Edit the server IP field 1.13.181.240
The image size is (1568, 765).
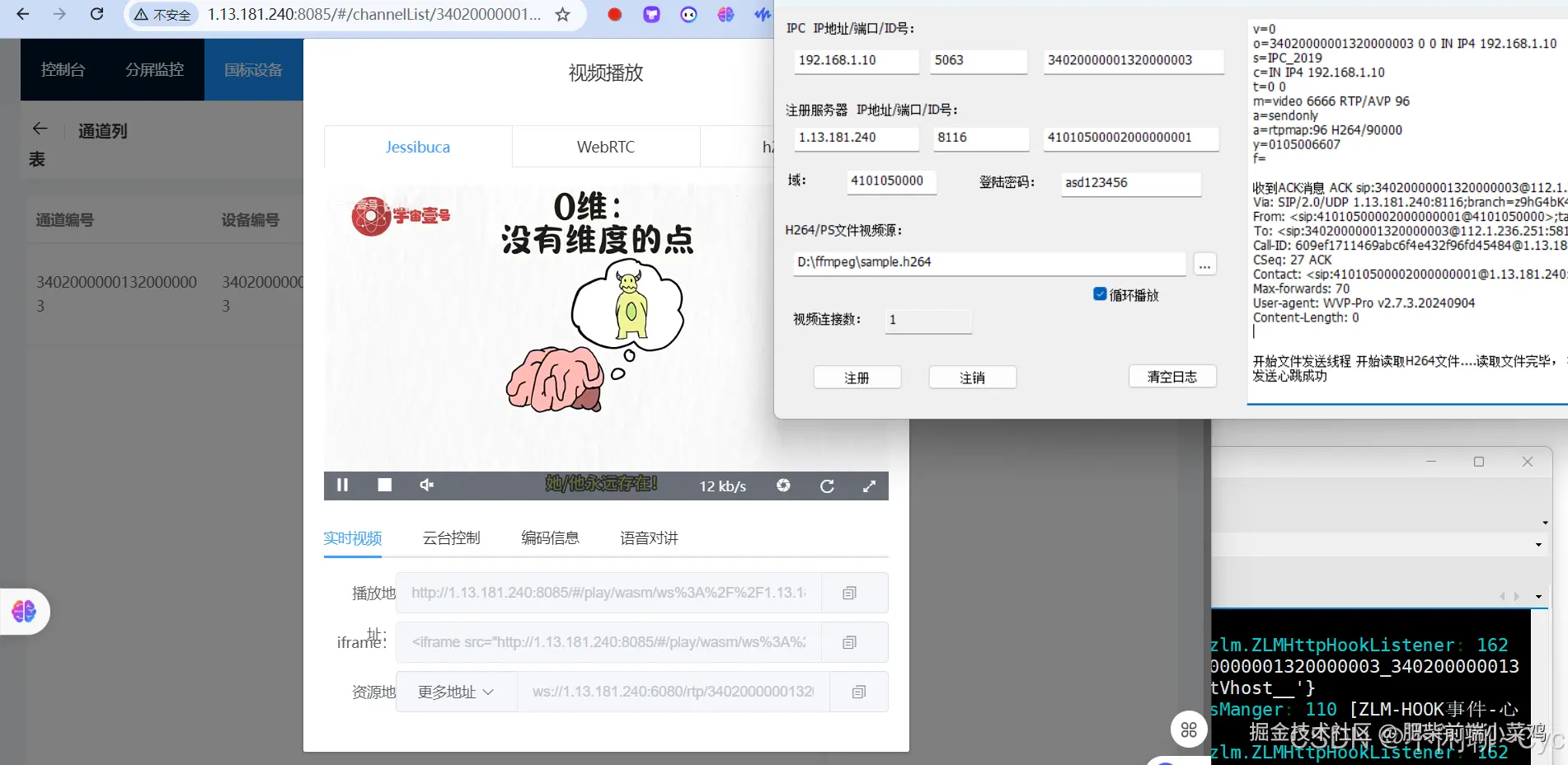[857, 138]
